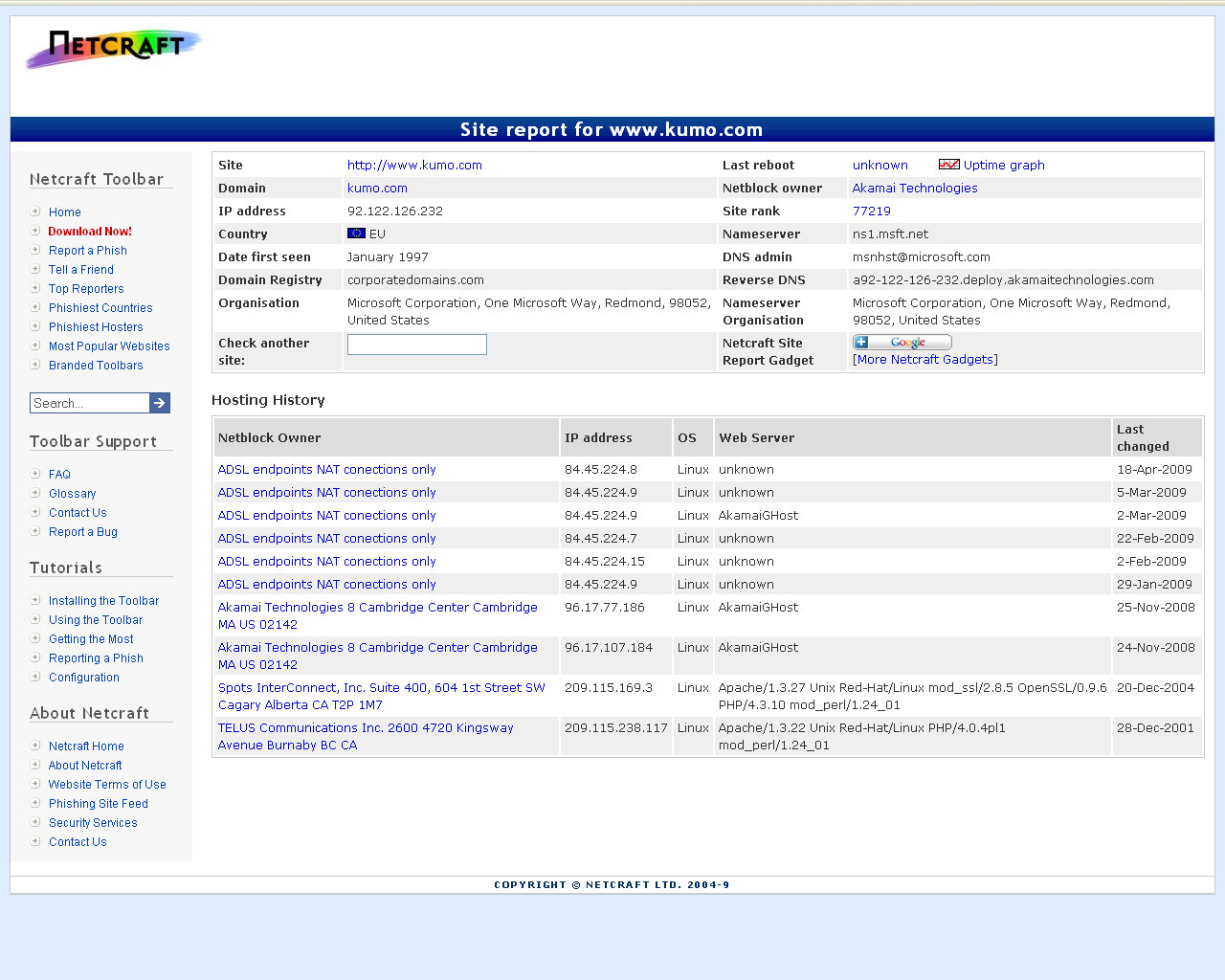Open Reporting a Phish tutorial
Image resolution: width=1225 pixels, height=980 pixels.
[x=96, y=658]
